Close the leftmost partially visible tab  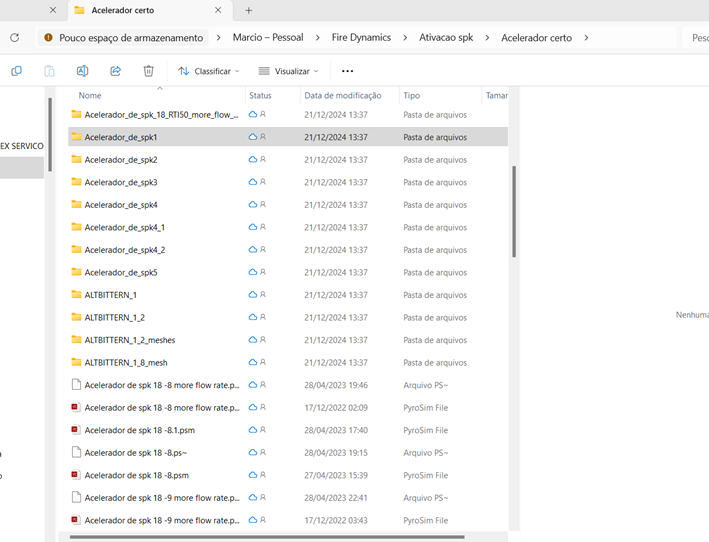[x=53, y=10]
